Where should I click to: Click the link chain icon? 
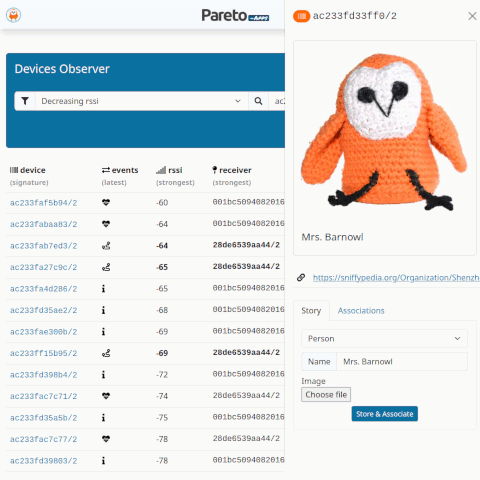[x=301, y=277]
